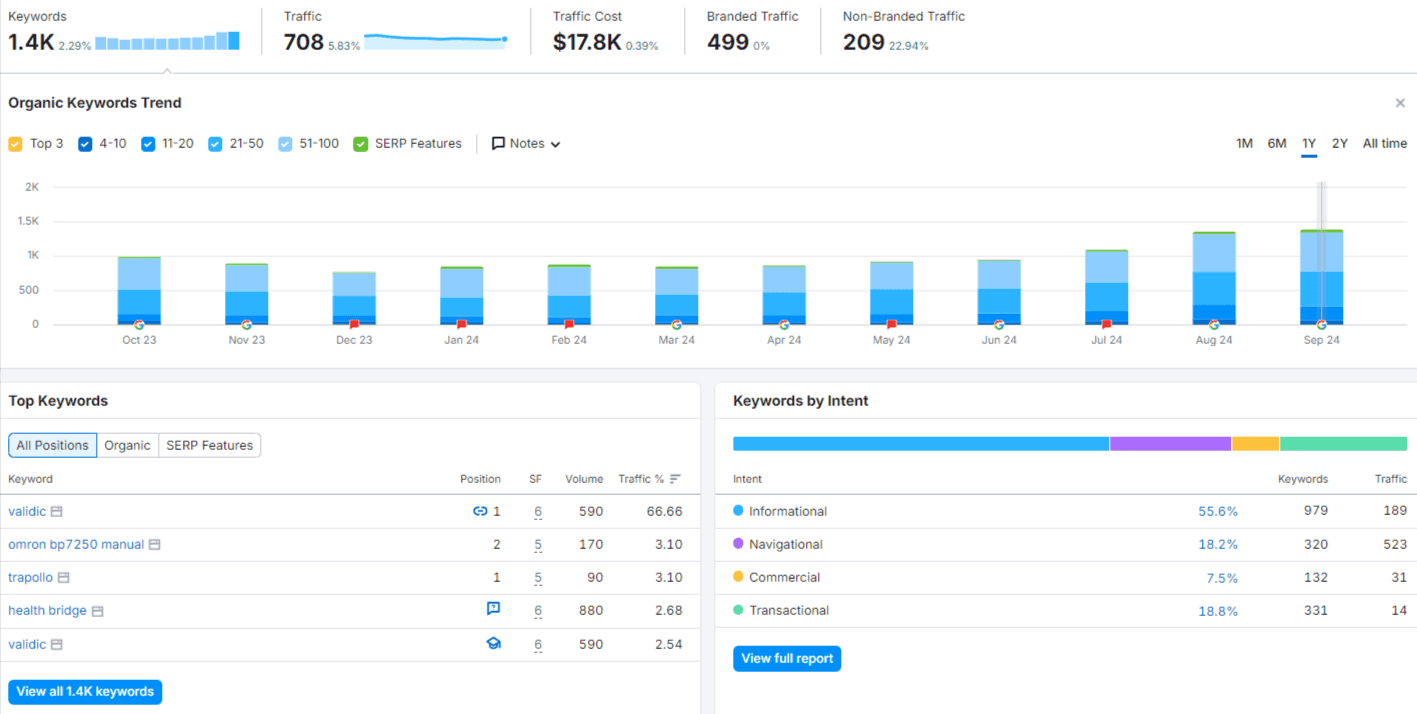Select the All time range
This screenshot has height=714, width=1417.
(1385, 144)
